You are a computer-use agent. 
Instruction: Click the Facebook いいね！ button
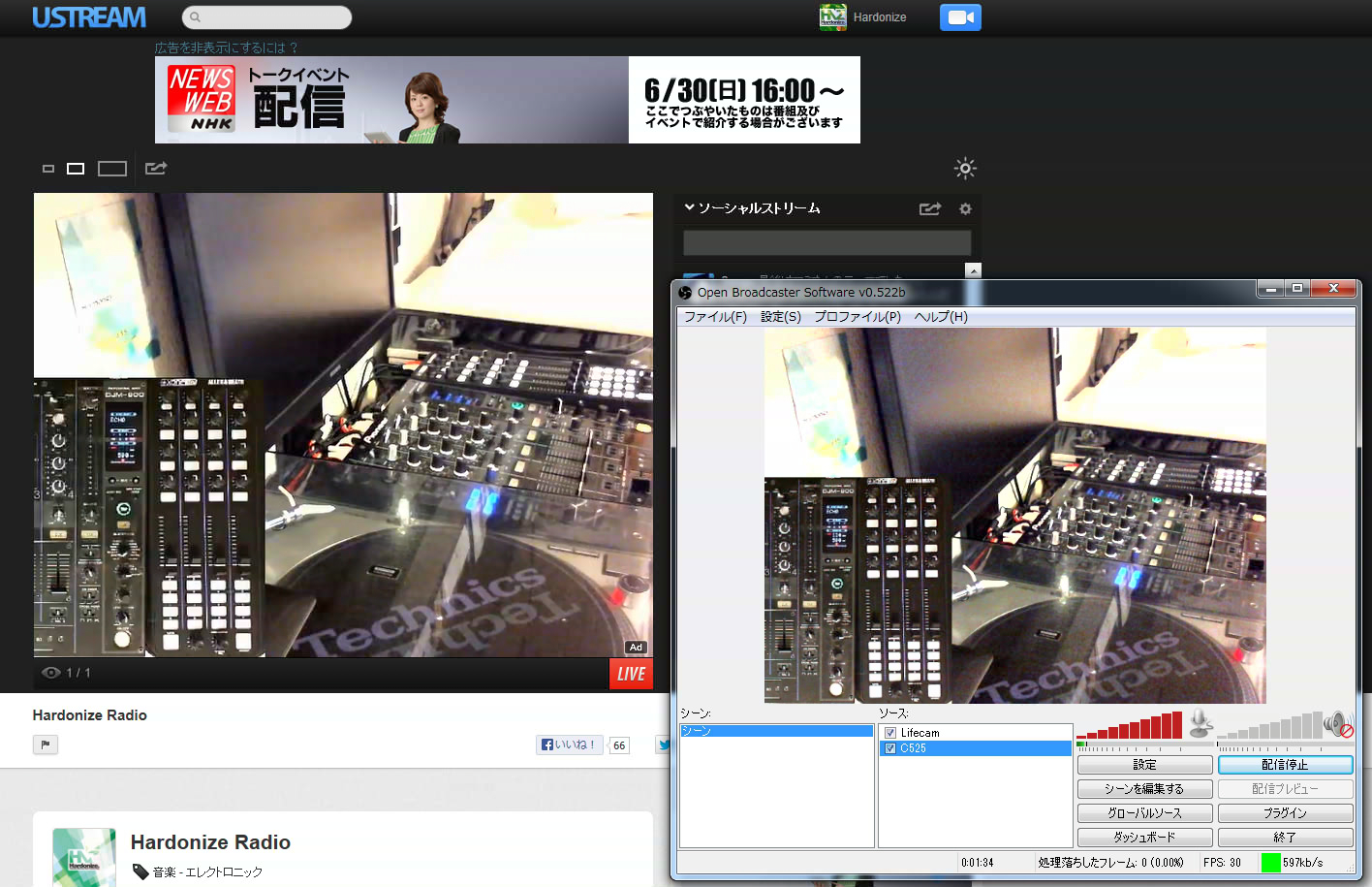[x=570, y=744]
